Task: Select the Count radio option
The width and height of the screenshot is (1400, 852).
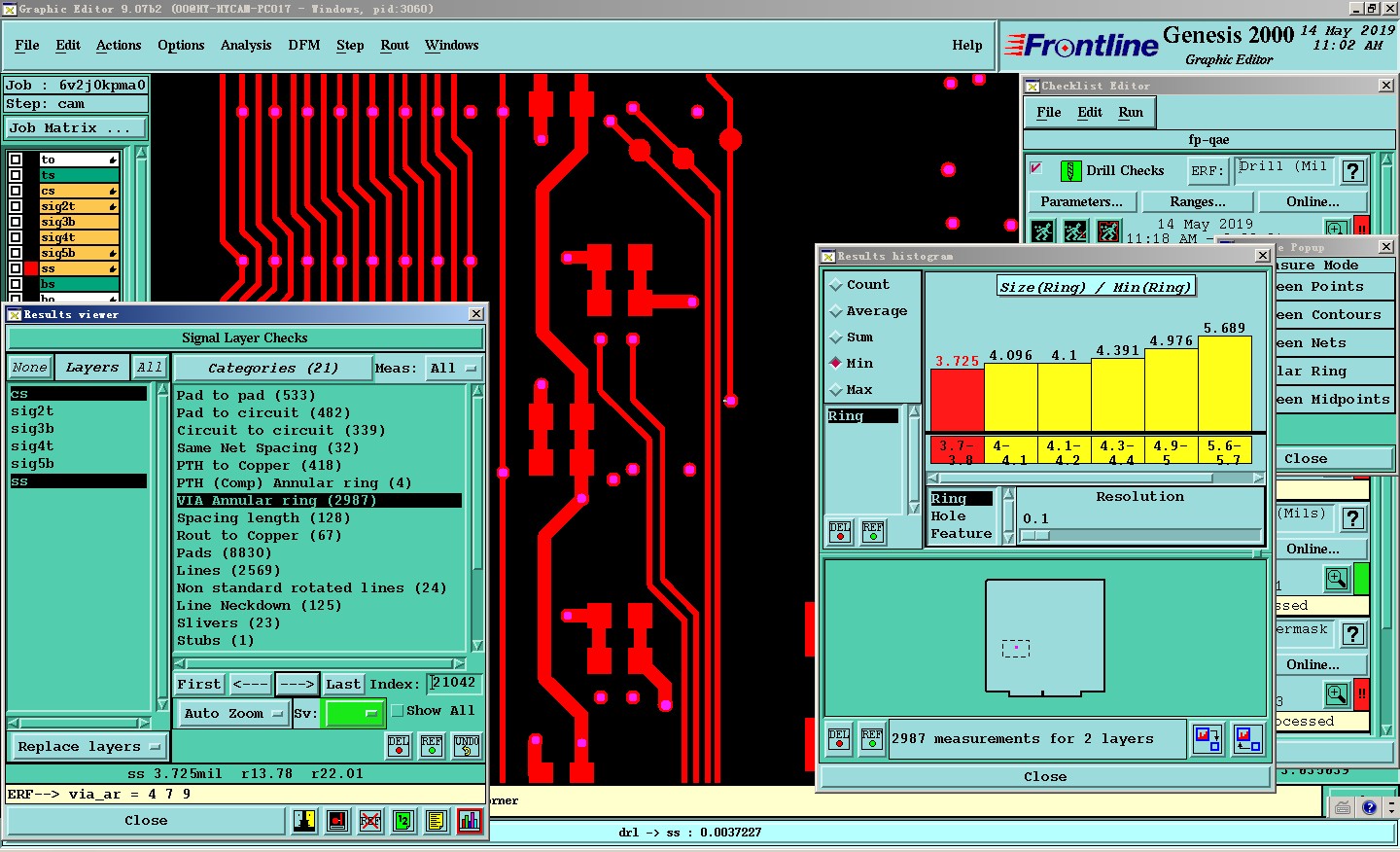Action: (836, 285)
